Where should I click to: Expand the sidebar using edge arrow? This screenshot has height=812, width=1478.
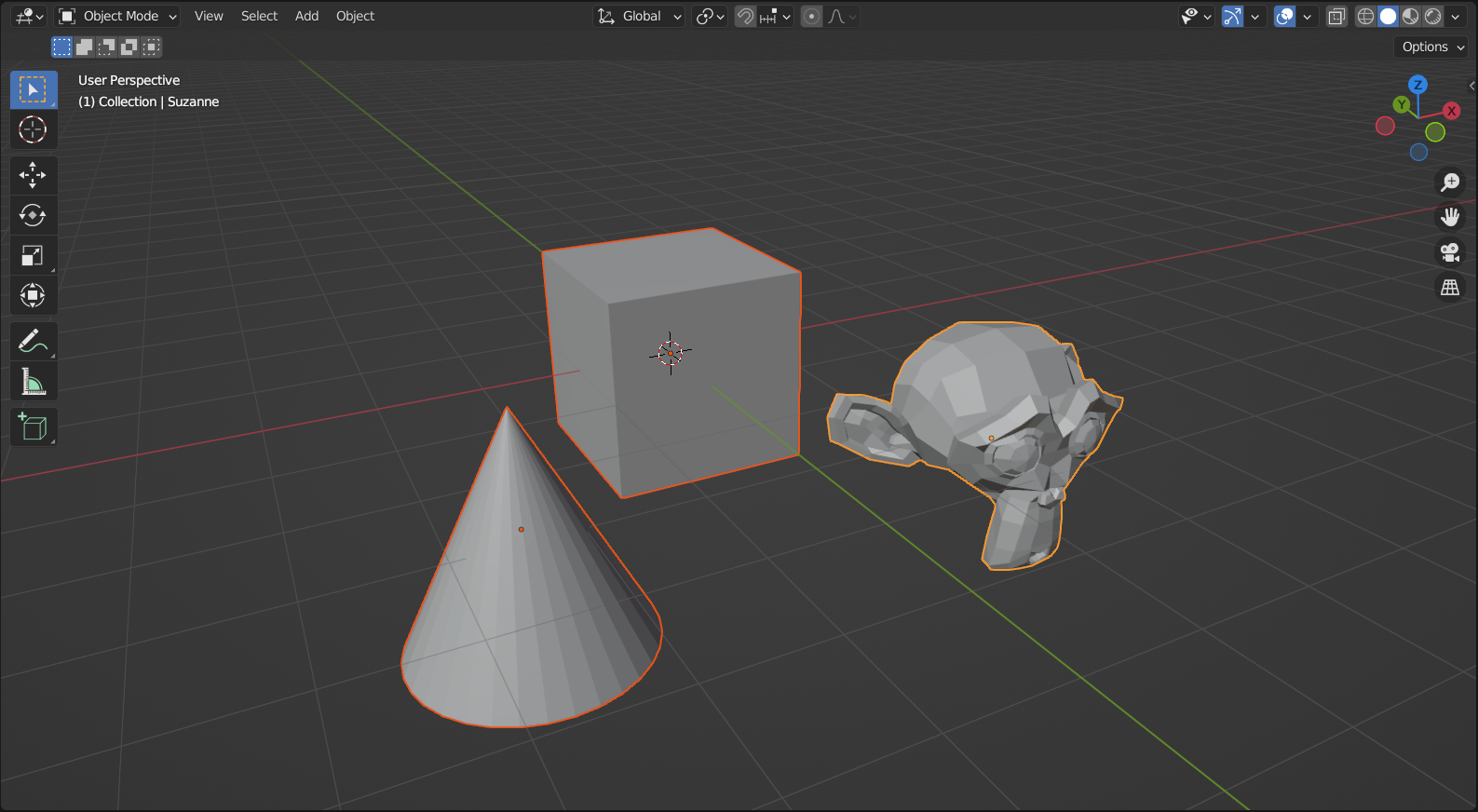point(1471,86)
